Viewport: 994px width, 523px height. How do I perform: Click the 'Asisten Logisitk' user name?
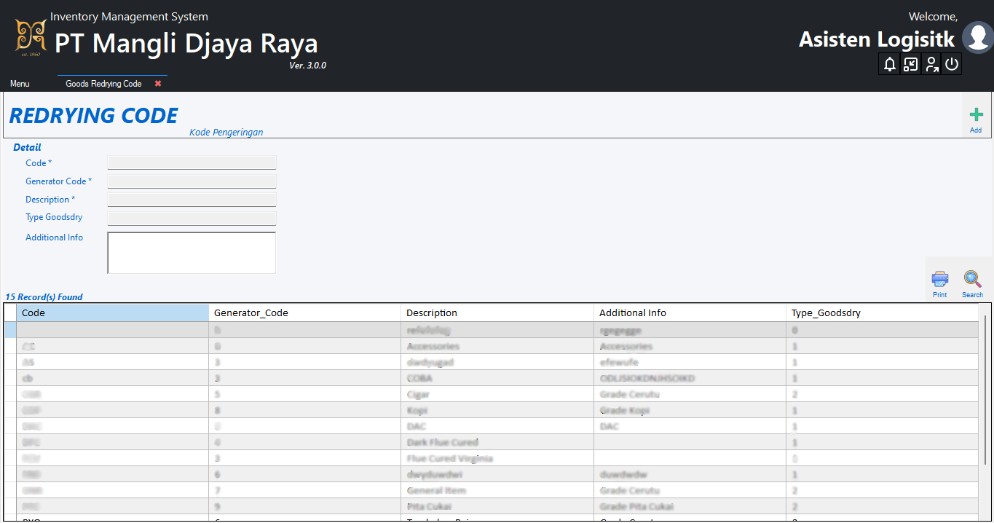876,39
